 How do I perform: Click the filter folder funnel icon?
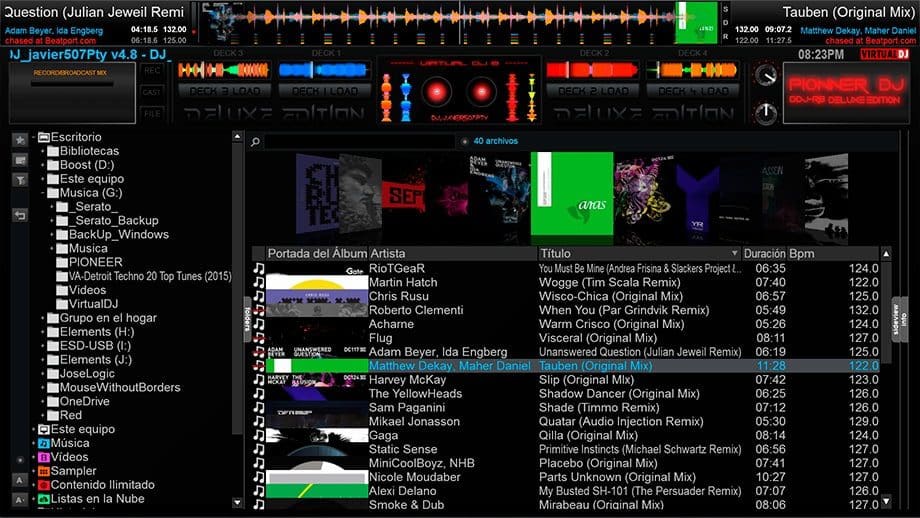point(20,180)
